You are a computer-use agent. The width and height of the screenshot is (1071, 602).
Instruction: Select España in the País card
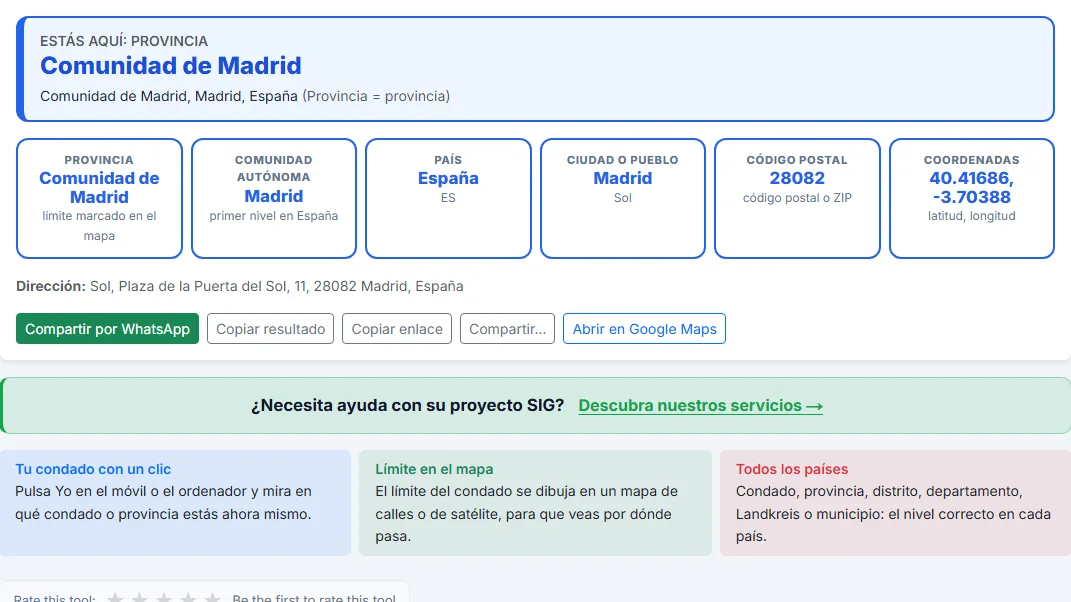point(448,178)
